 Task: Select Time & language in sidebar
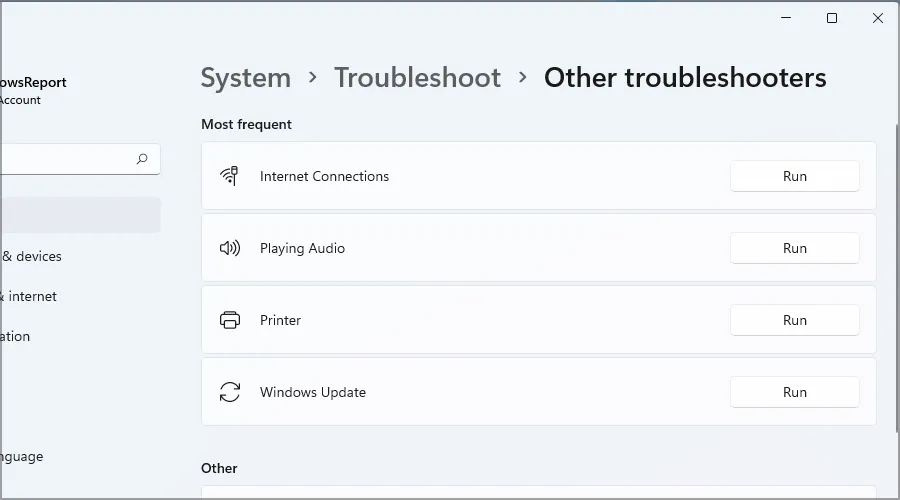pyautogui.click(x=22, y=456)
